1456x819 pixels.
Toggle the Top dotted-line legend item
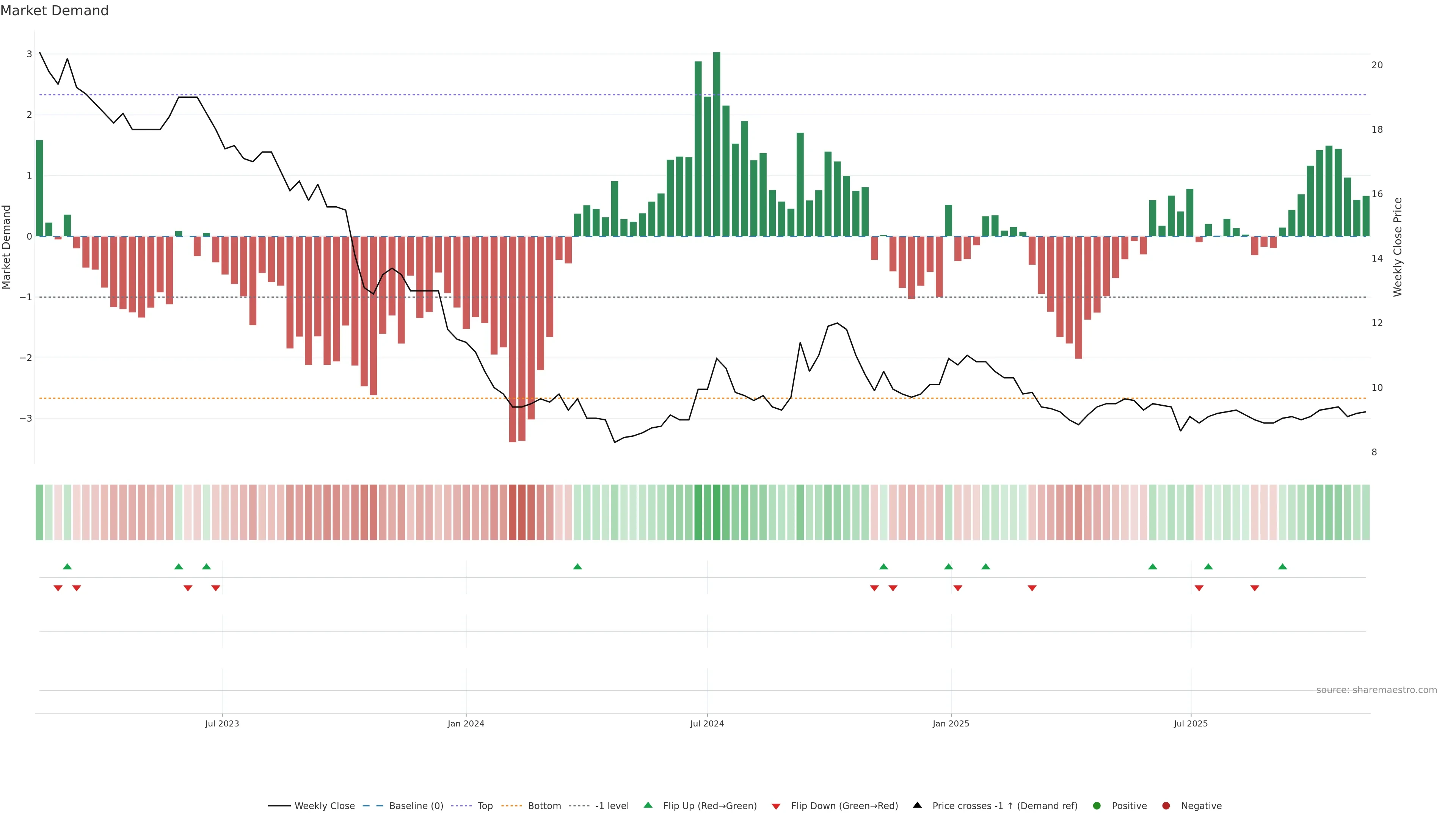click(485, 806)
